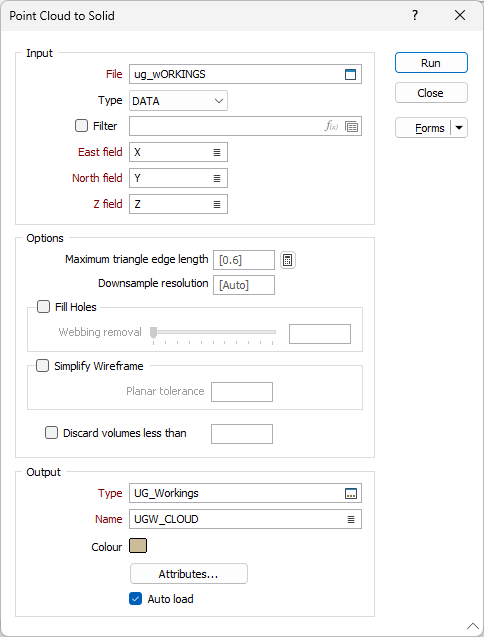Open East field list selector icon
This screenshot has height=637, width=484.
click(x=217, y=152)
